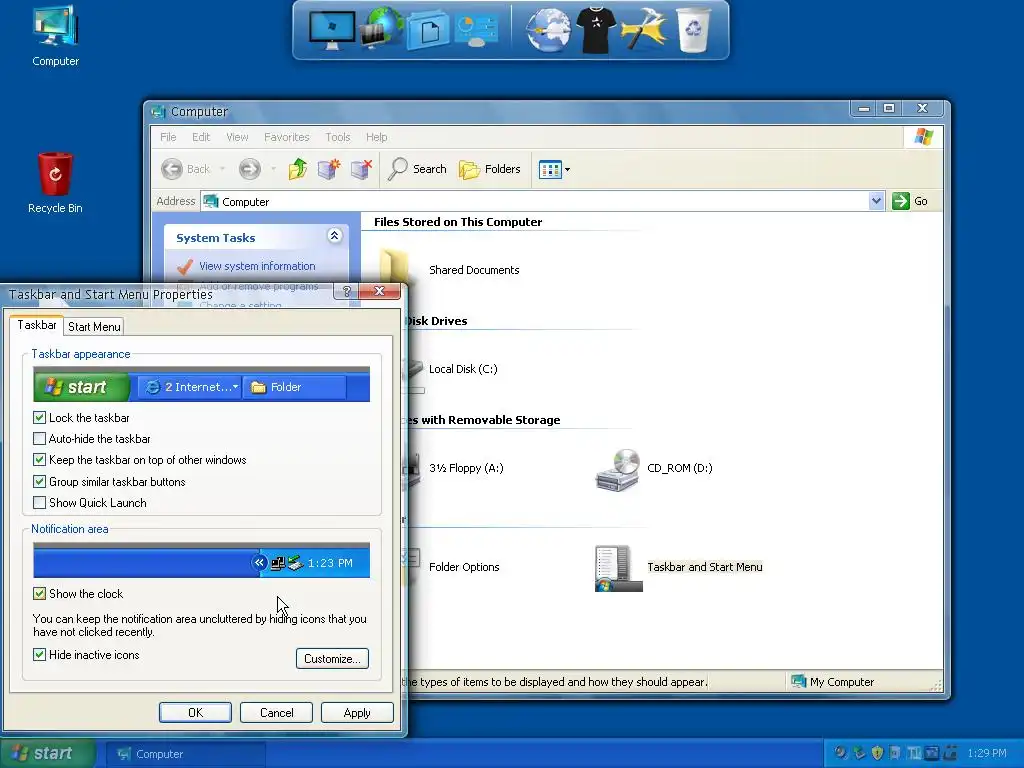The width and height of the screenshot is (1024, 768).
Task: Open the control panel widget icon in dock
Action: pyautogui.click(x=476, y=31)
